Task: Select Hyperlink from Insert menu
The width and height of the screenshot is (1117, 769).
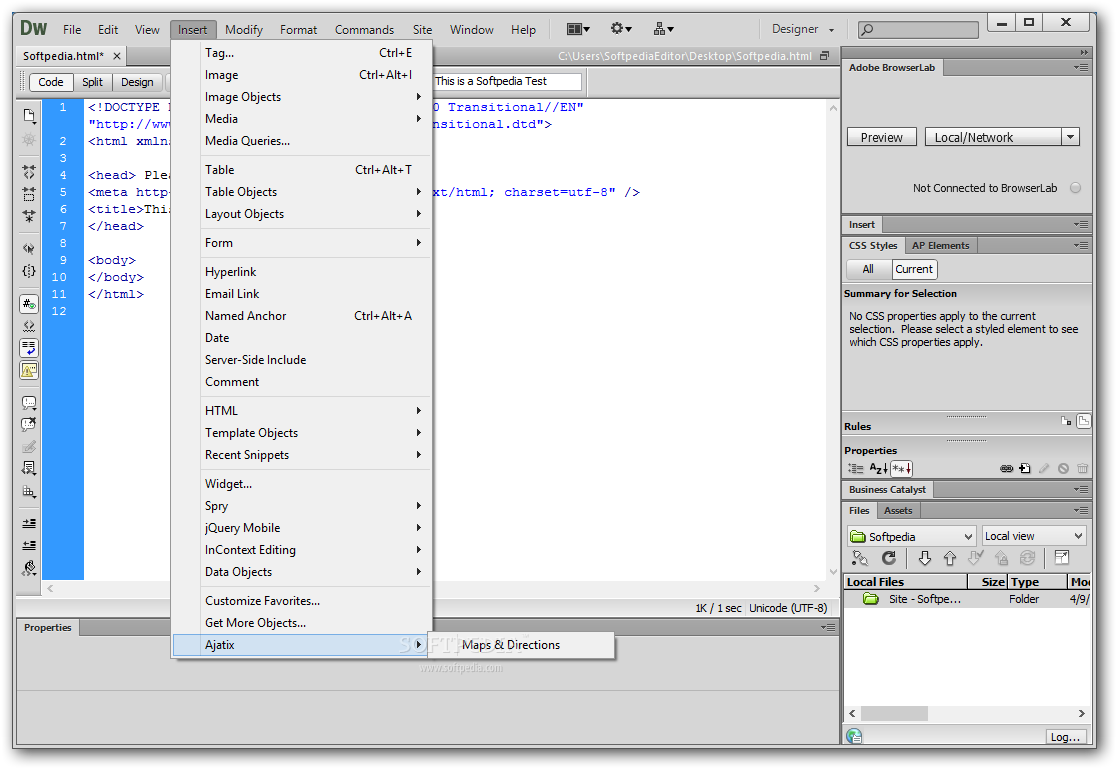Action: (x=230, y=272)
